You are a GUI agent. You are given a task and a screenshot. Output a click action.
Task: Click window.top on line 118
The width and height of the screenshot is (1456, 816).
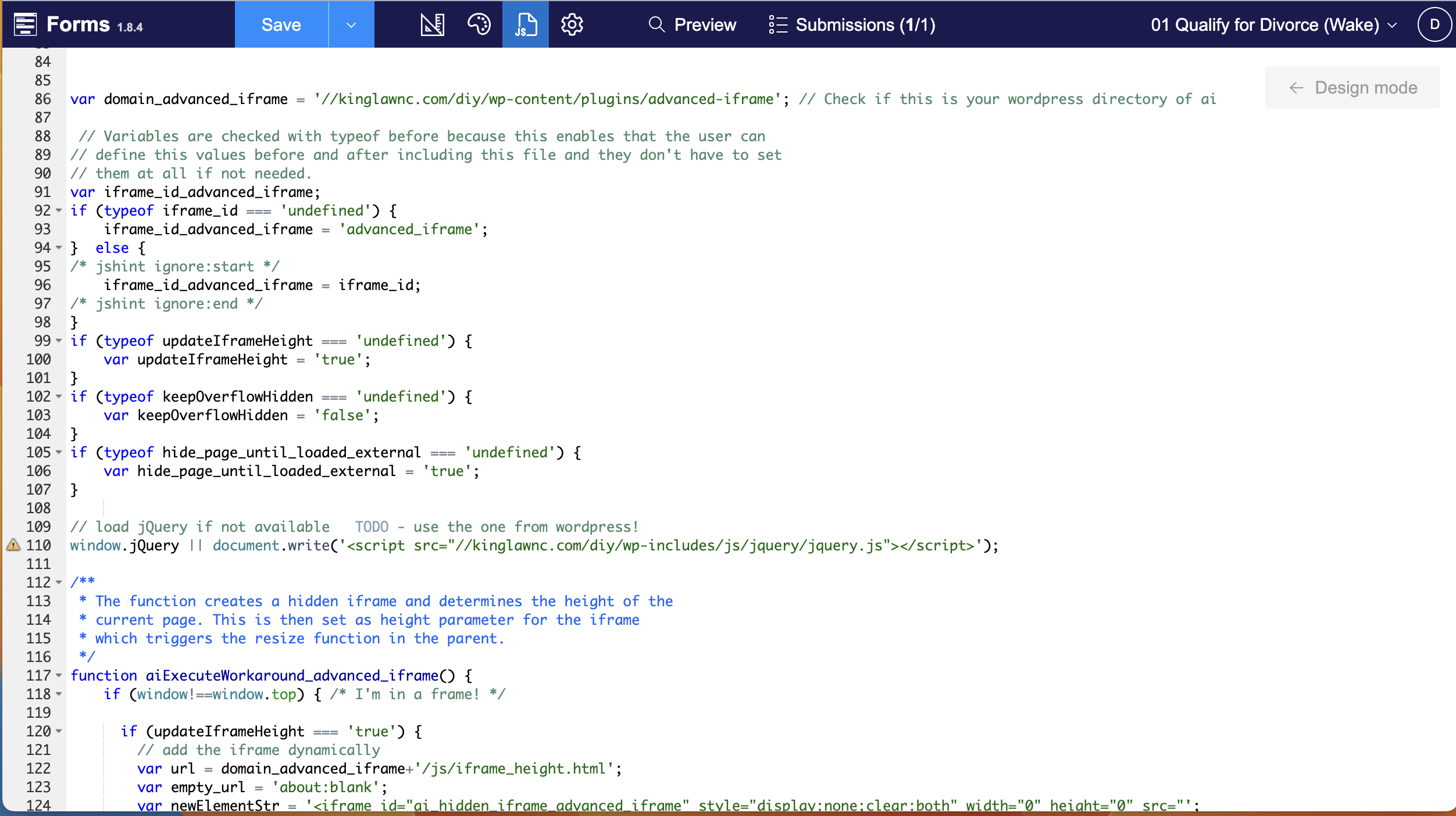(x=255, y=694)
